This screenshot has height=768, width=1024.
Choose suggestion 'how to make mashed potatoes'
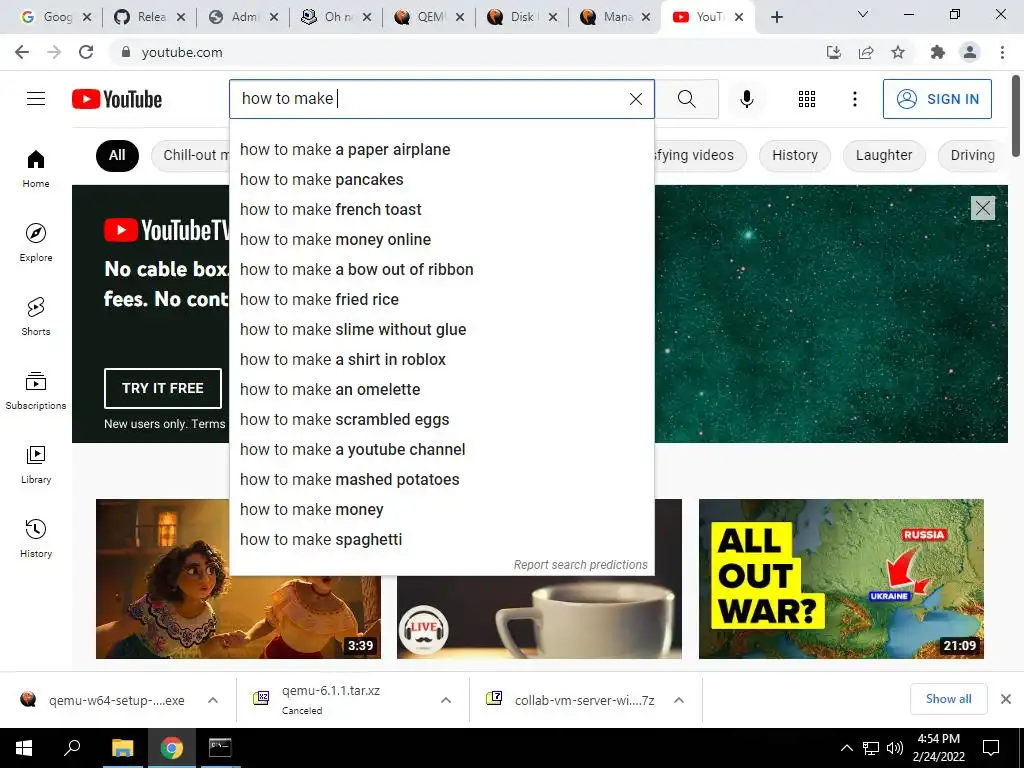(441, 480)
